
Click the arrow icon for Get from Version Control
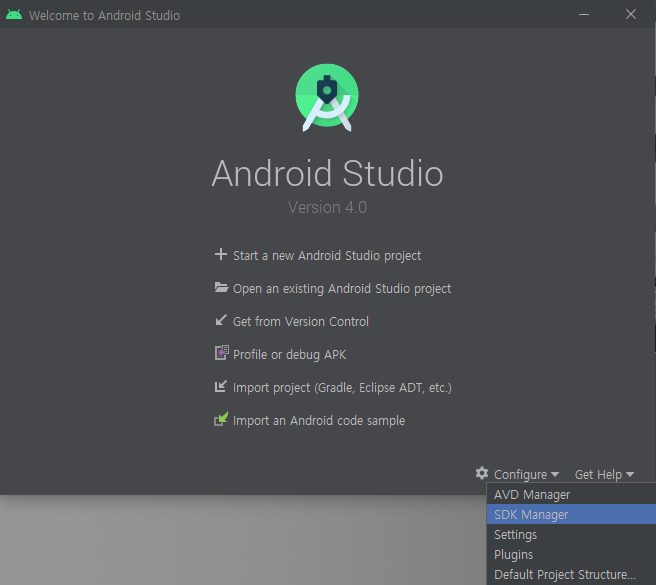point(221,320)
